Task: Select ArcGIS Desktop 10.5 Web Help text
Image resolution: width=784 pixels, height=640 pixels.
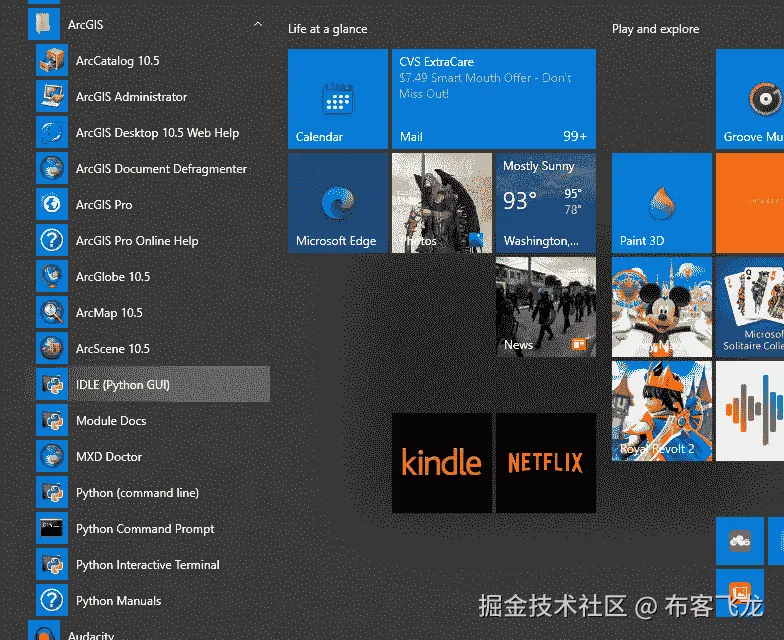Action: pyautogui.click(x=158, y=133)
